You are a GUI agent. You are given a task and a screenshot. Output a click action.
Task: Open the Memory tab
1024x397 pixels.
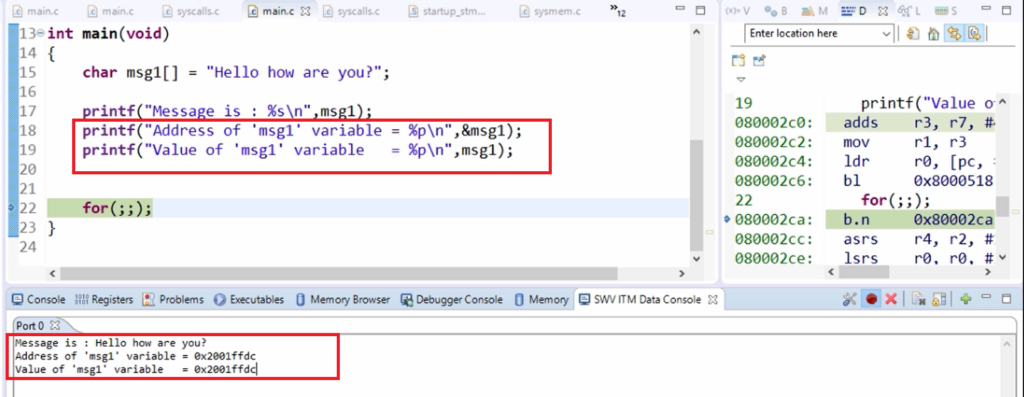click(x=541, y=300)
